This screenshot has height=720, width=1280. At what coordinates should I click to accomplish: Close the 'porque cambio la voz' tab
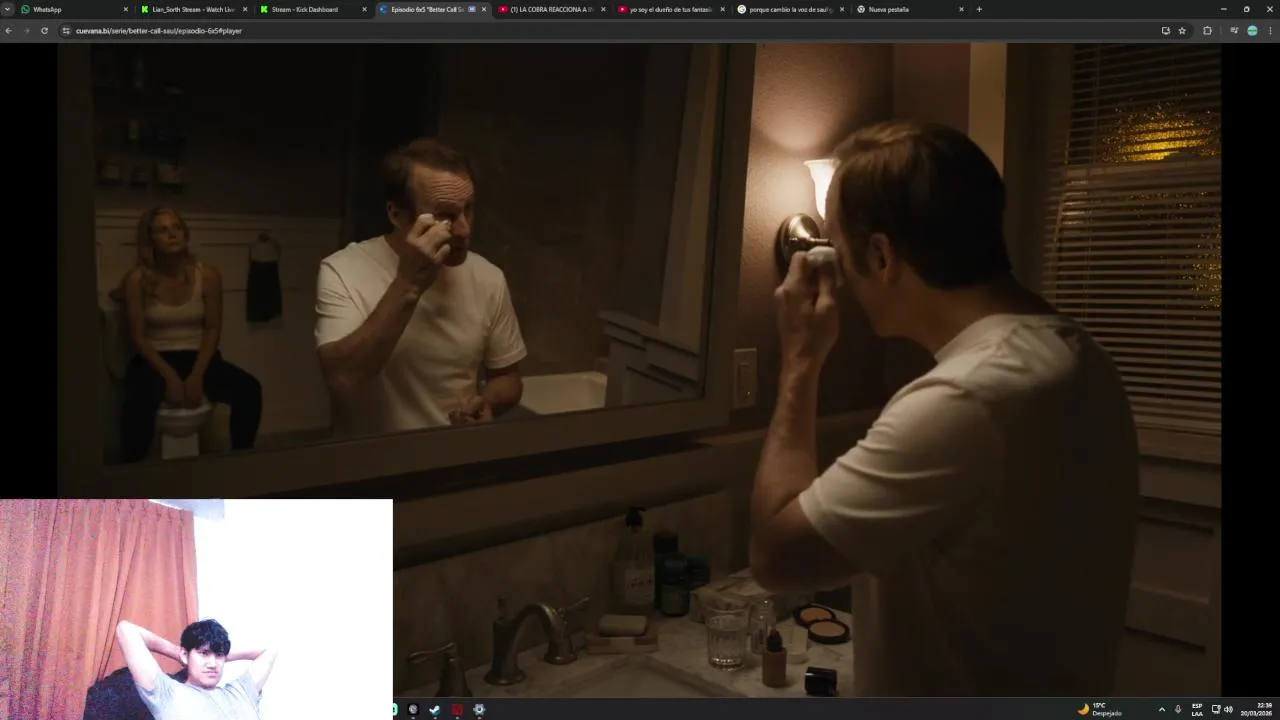point(842,9)
